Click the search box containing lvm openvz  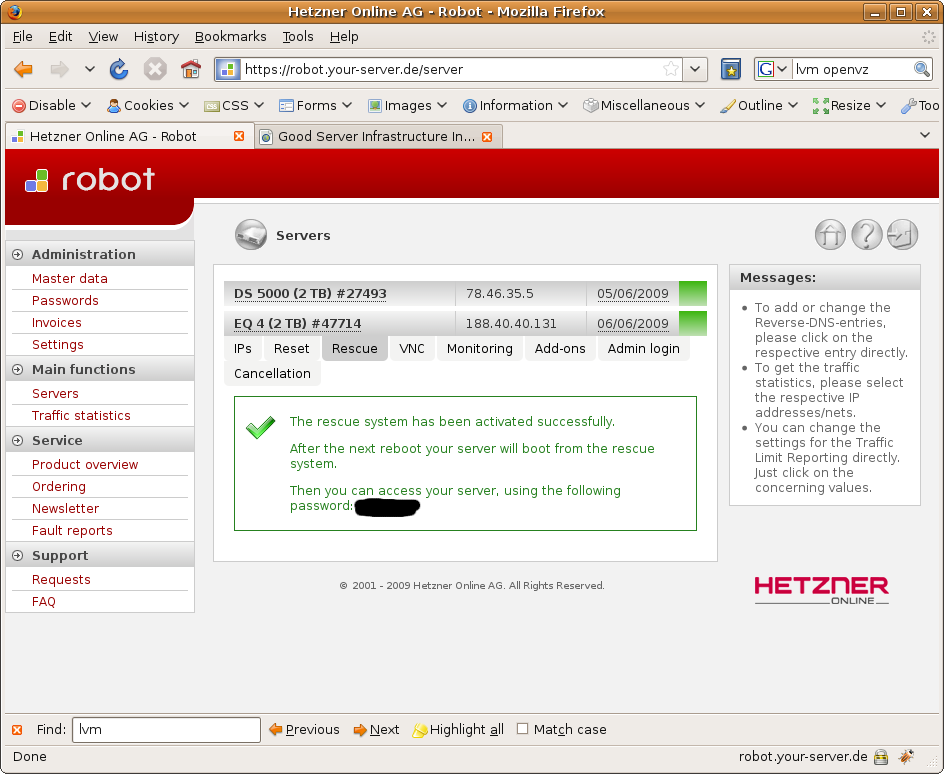tap(851, 69)
